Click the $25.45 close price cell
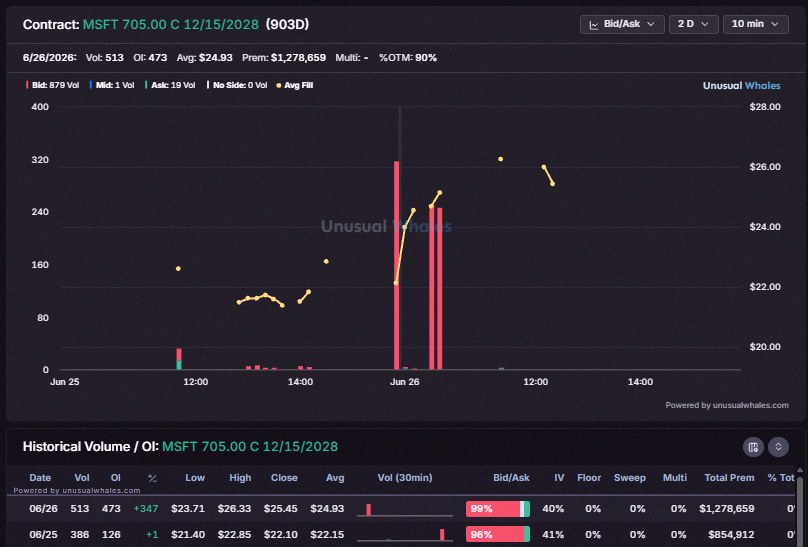808x547 pixels. coord(280,509)
